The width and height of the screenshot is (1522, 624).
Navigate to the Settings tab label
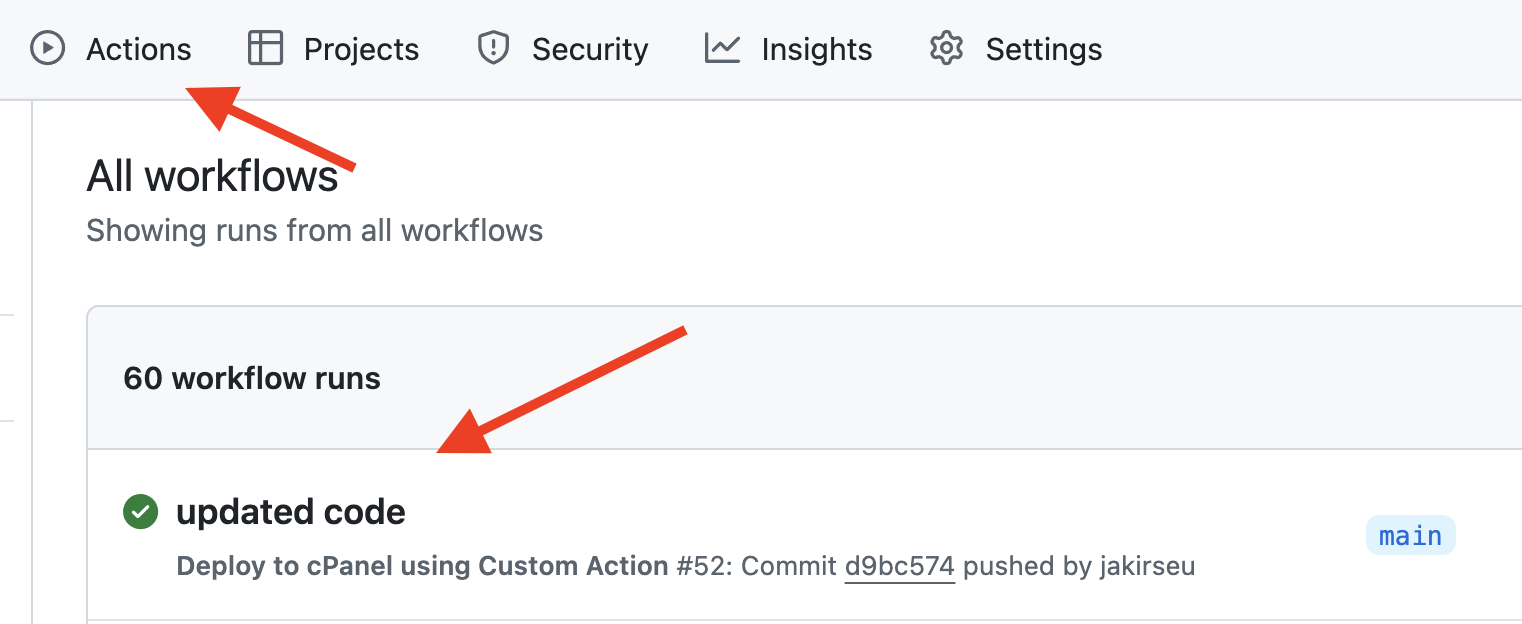point(1043,49)
